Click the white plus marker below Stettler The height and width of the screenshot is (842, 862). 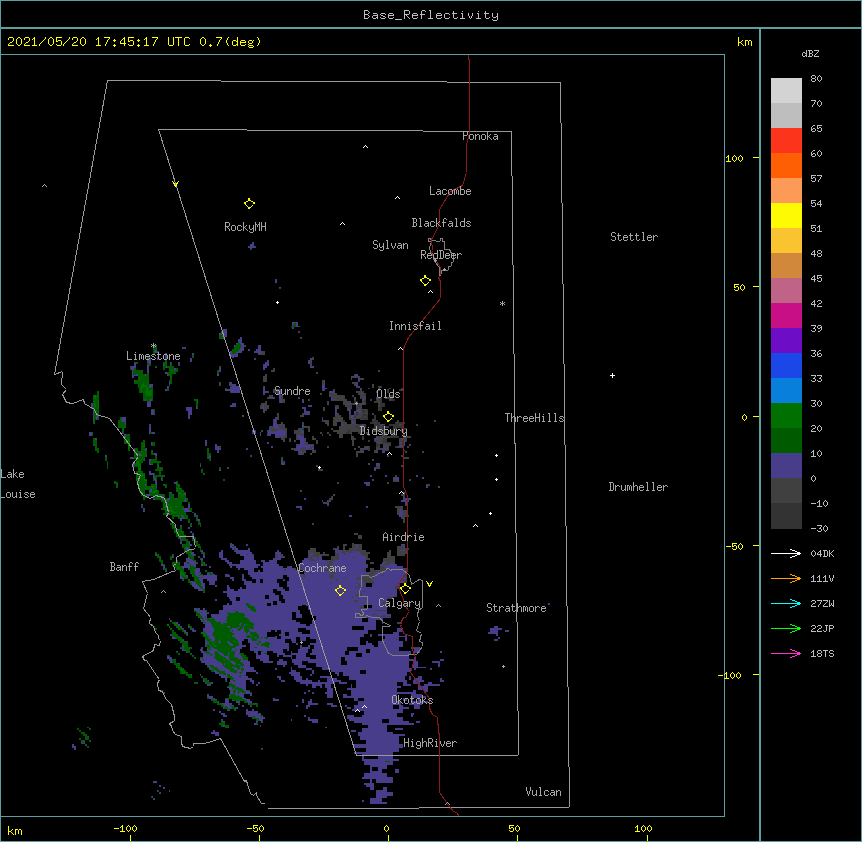612,375
